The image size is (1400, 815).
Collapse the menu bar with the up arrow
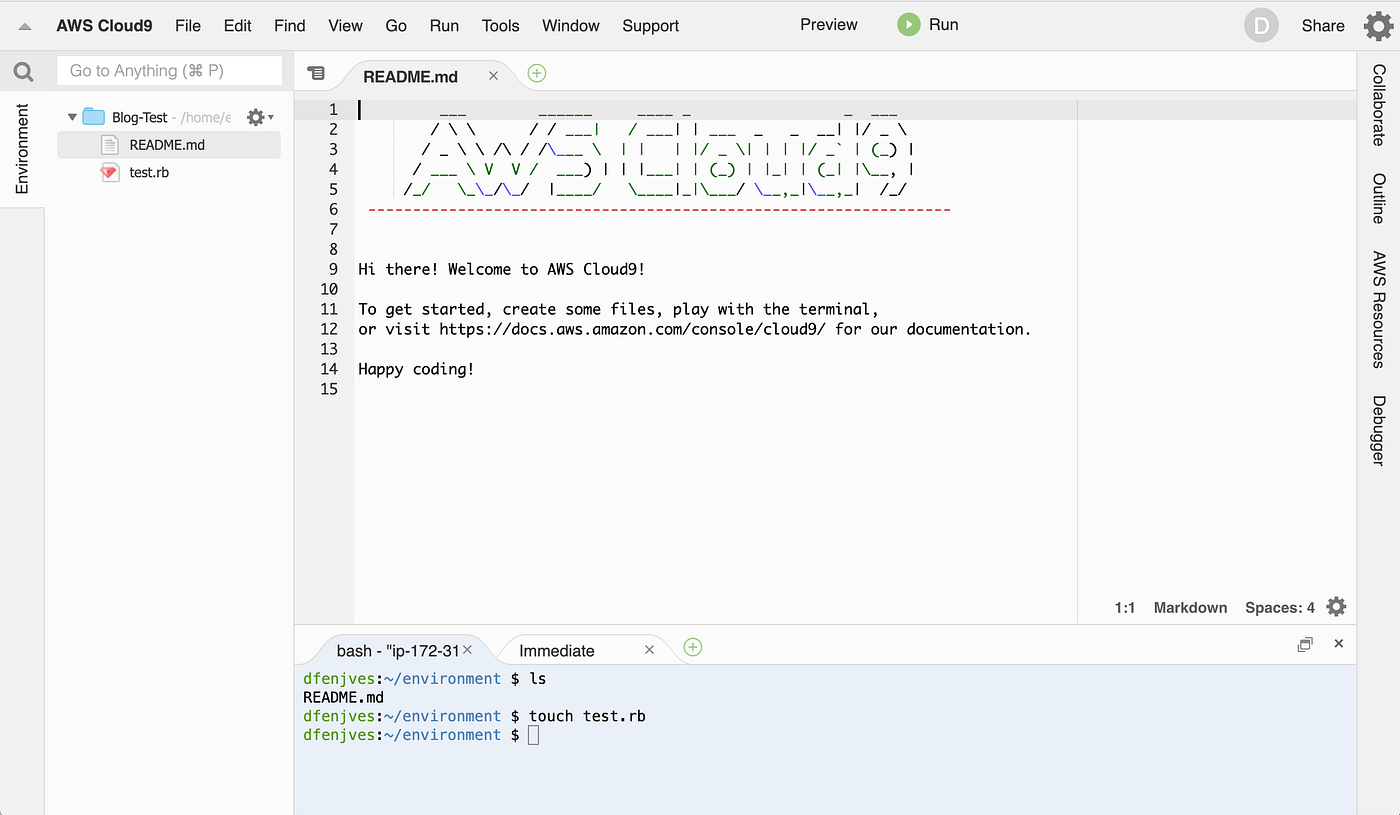tap(25, 27)
